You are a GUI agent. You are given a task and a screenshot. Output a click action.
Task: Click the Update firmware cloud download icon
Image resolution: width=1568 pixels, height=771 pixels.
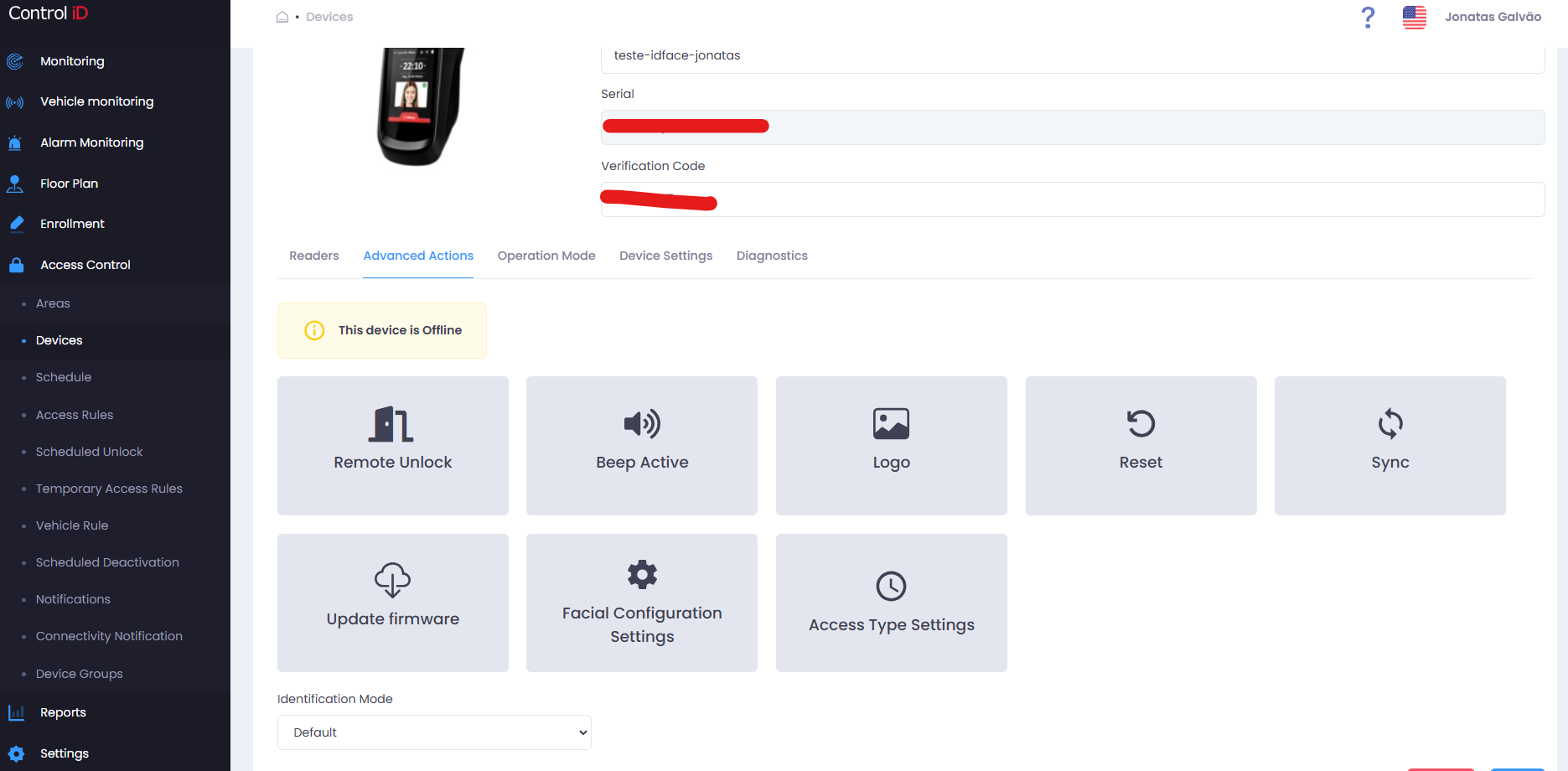392,580
